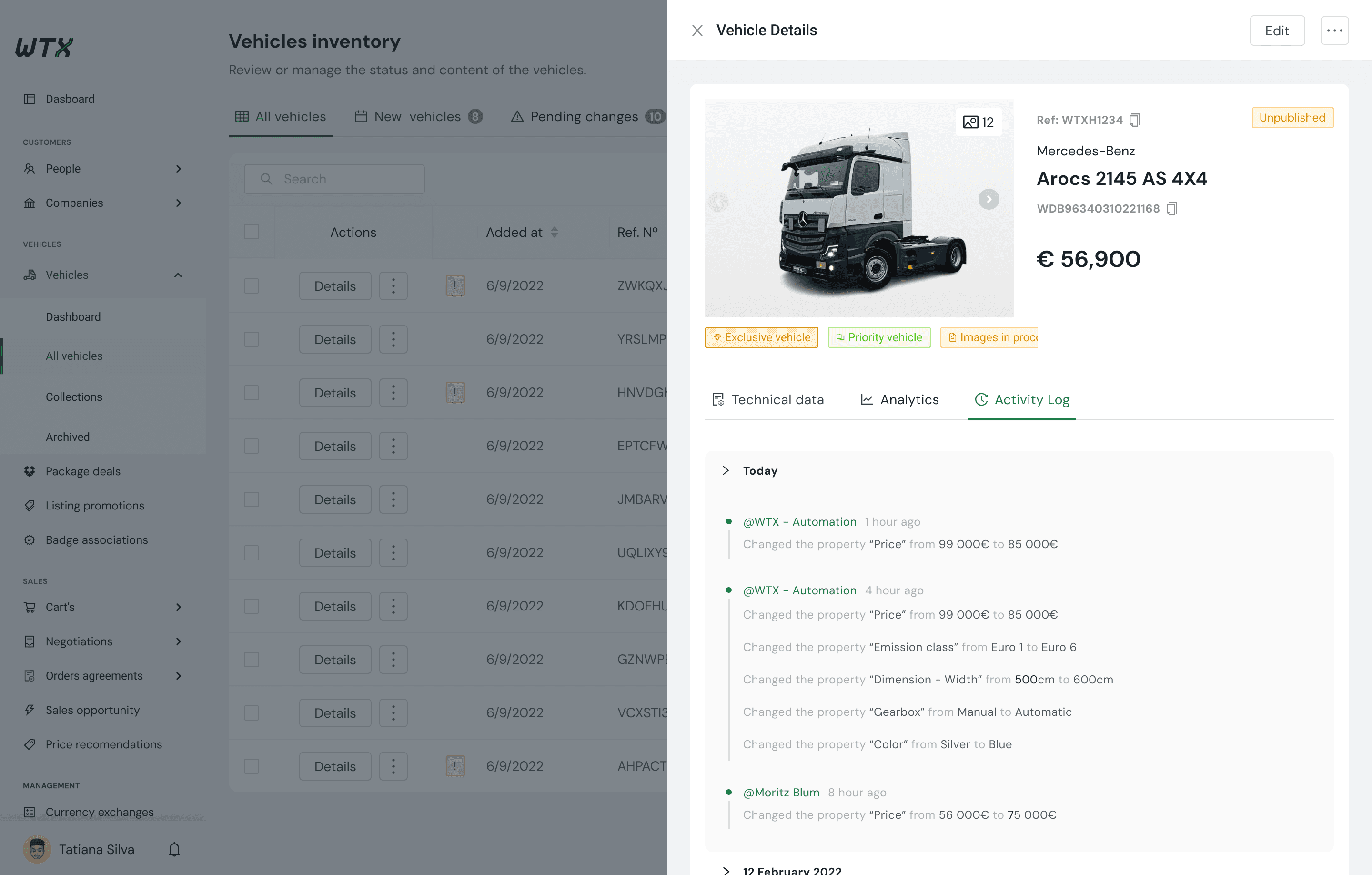Click the Exclusive vehicle badge
This screenshot has height=875, width=1372.
click(x=761, y=337)
